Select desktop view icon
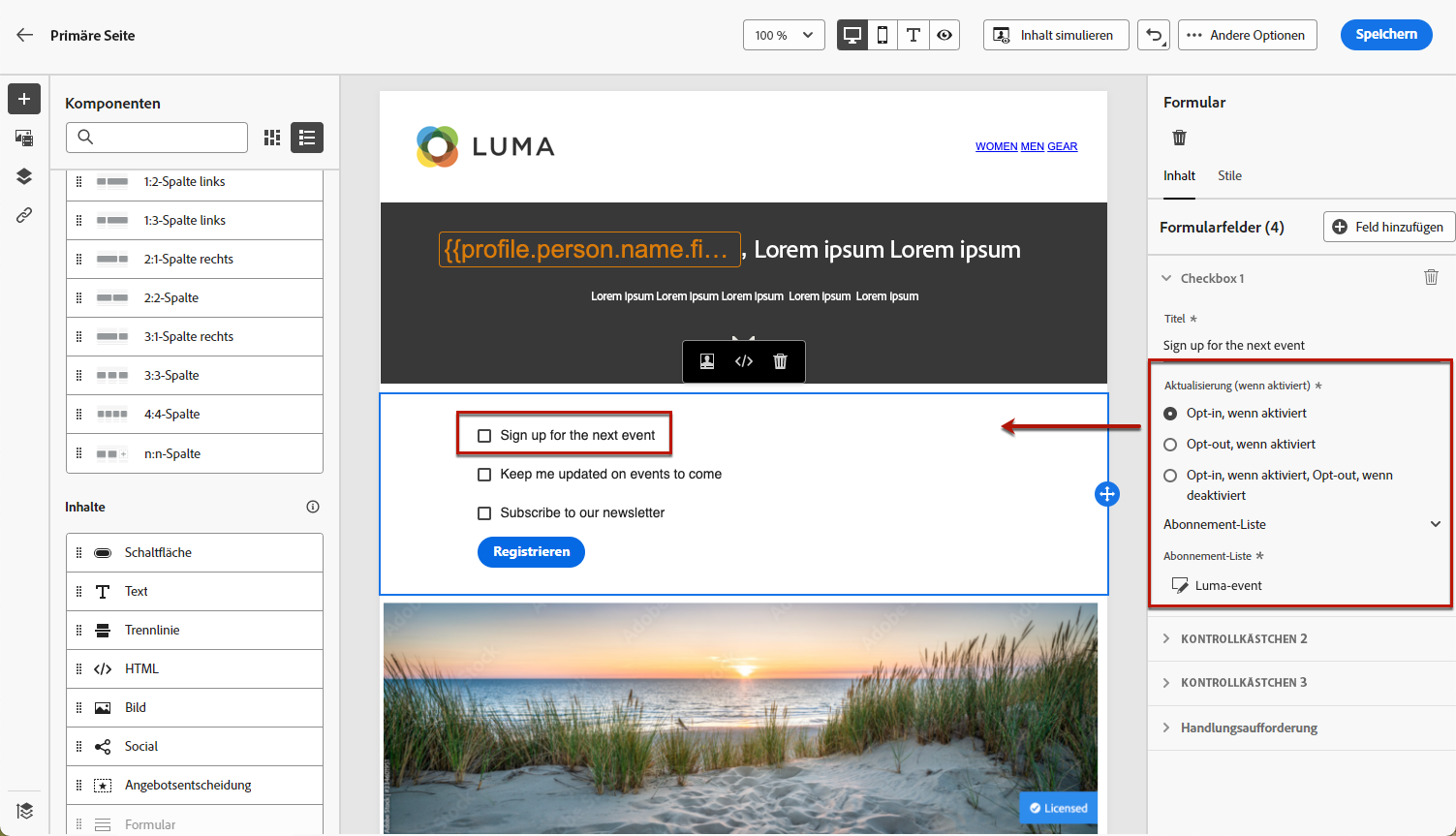1456x836 pixels. (852, 35)
